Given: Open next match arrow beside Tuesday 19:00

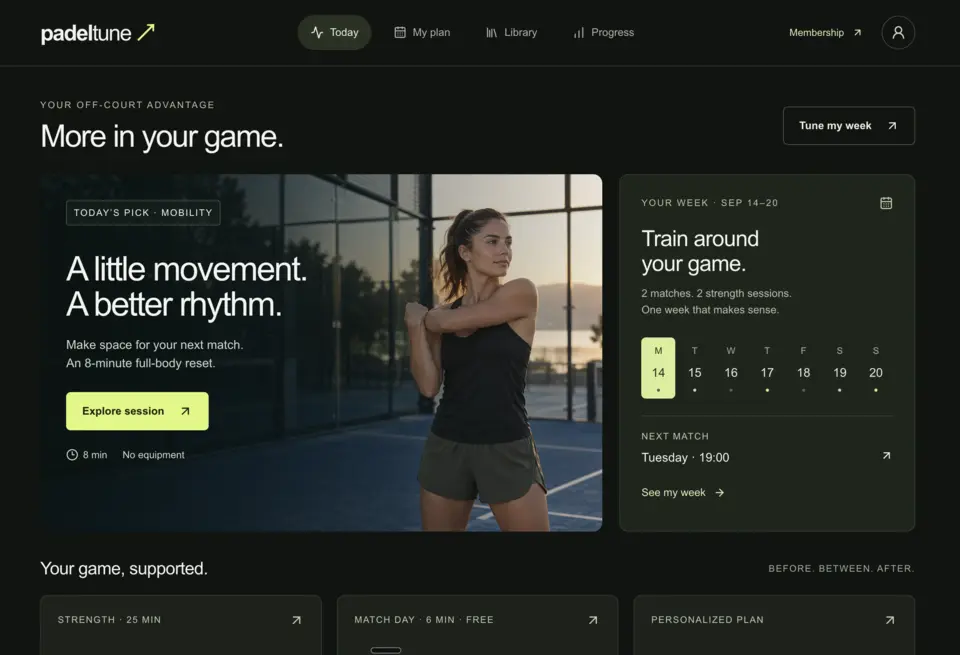Looking at the screenshot, I should point(886,456).
